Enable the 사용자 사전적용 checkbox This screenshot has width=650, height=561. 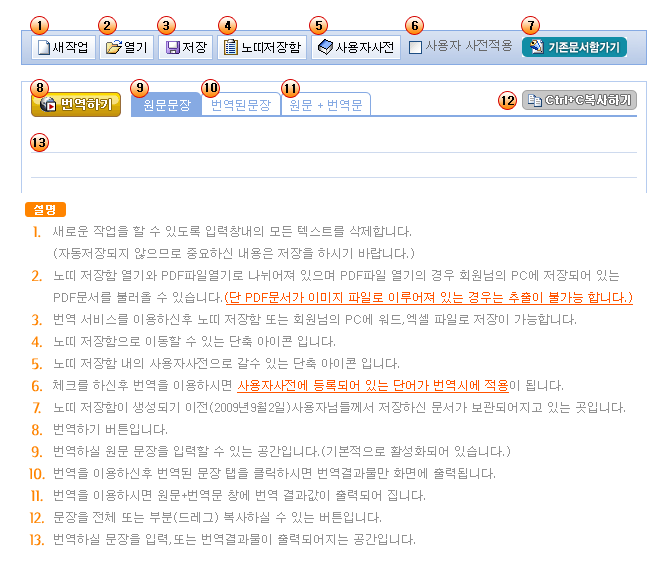[415, 47]
